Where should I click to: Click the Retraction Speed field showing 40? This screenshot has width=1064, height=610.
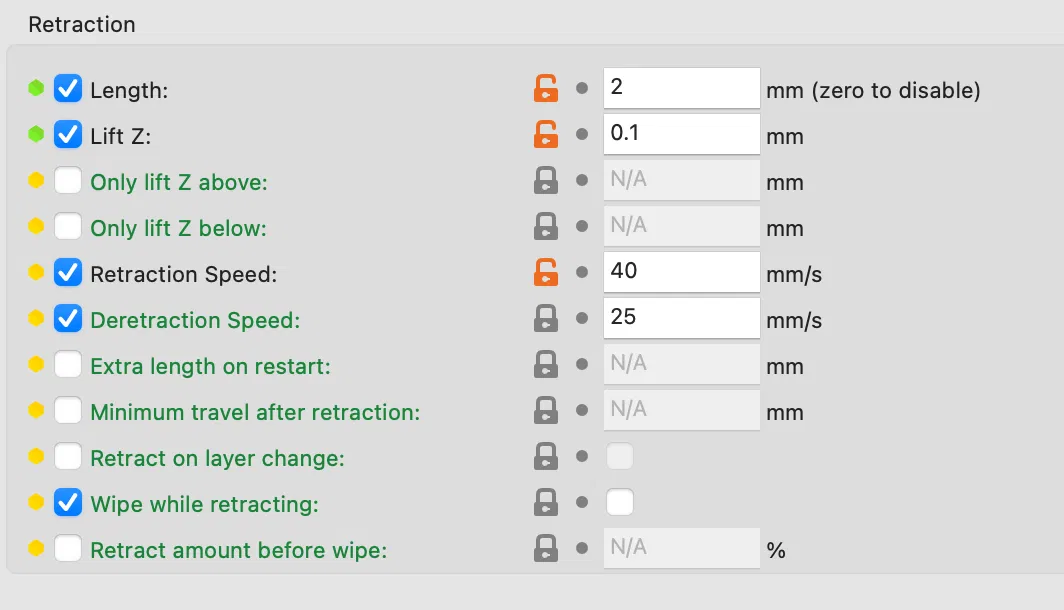(x=681, y=272)
